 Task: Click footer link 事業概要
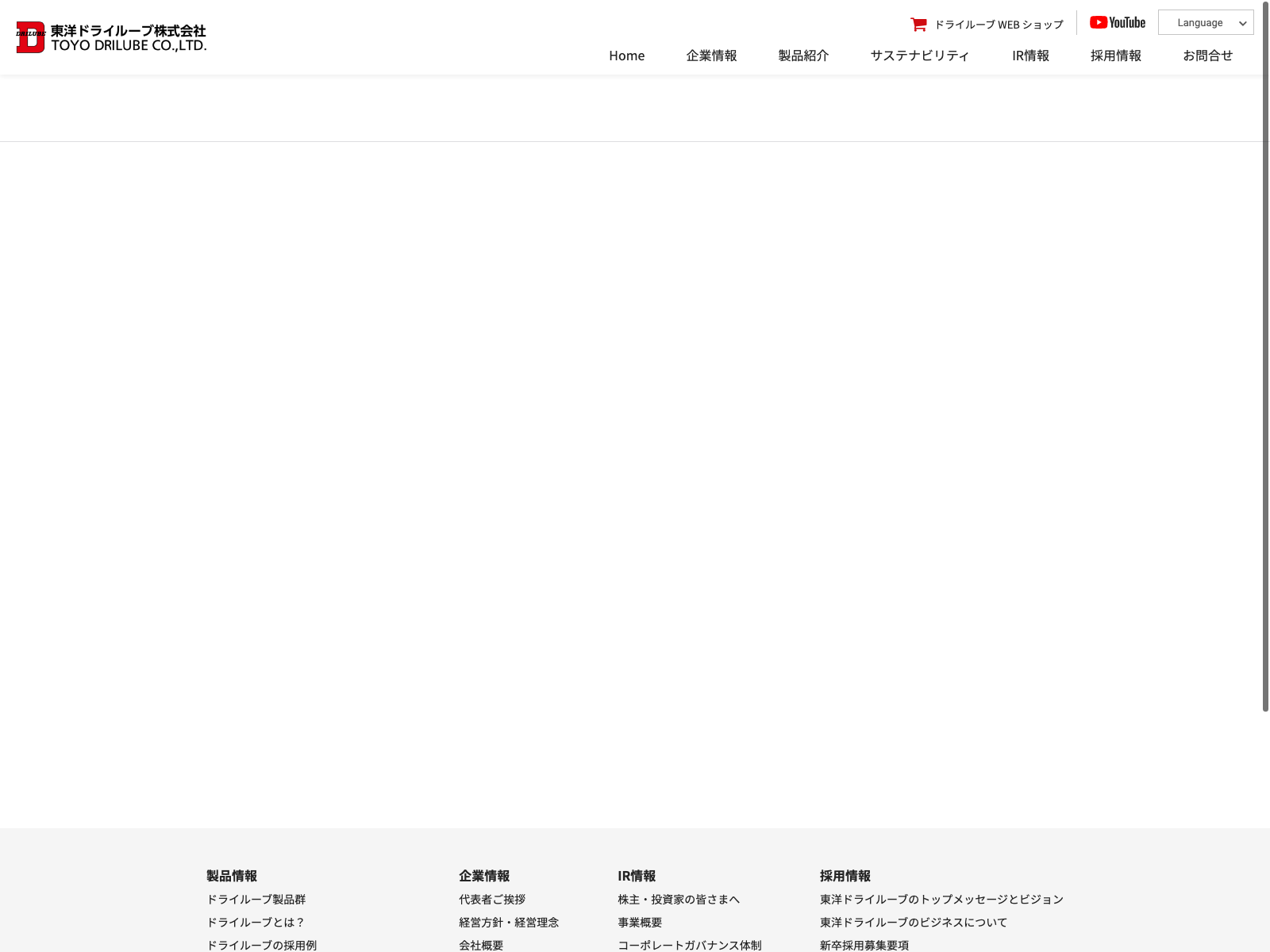coord(640,922)
